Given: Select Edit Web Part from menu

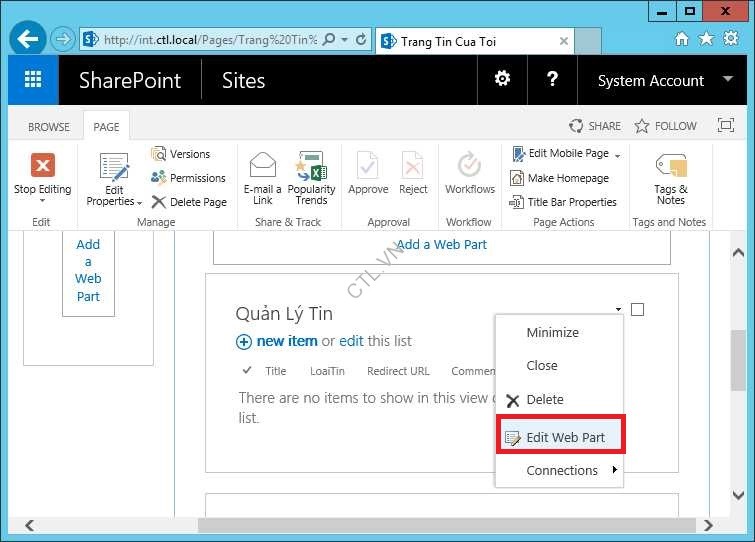Looking at the screenshot, I should click(x=559, y=437).
